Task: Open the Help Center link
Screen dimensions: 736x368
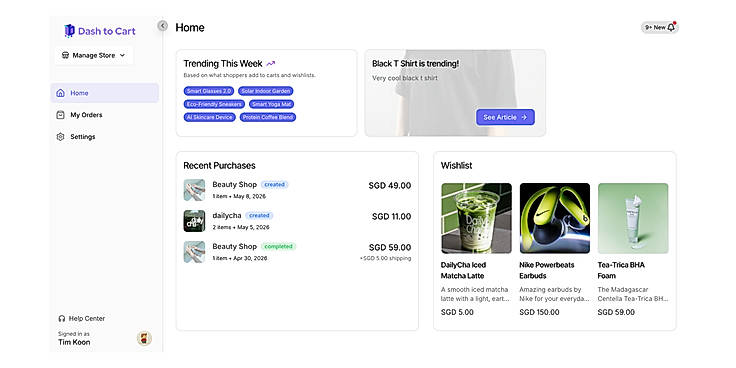Action: [82, 318]
